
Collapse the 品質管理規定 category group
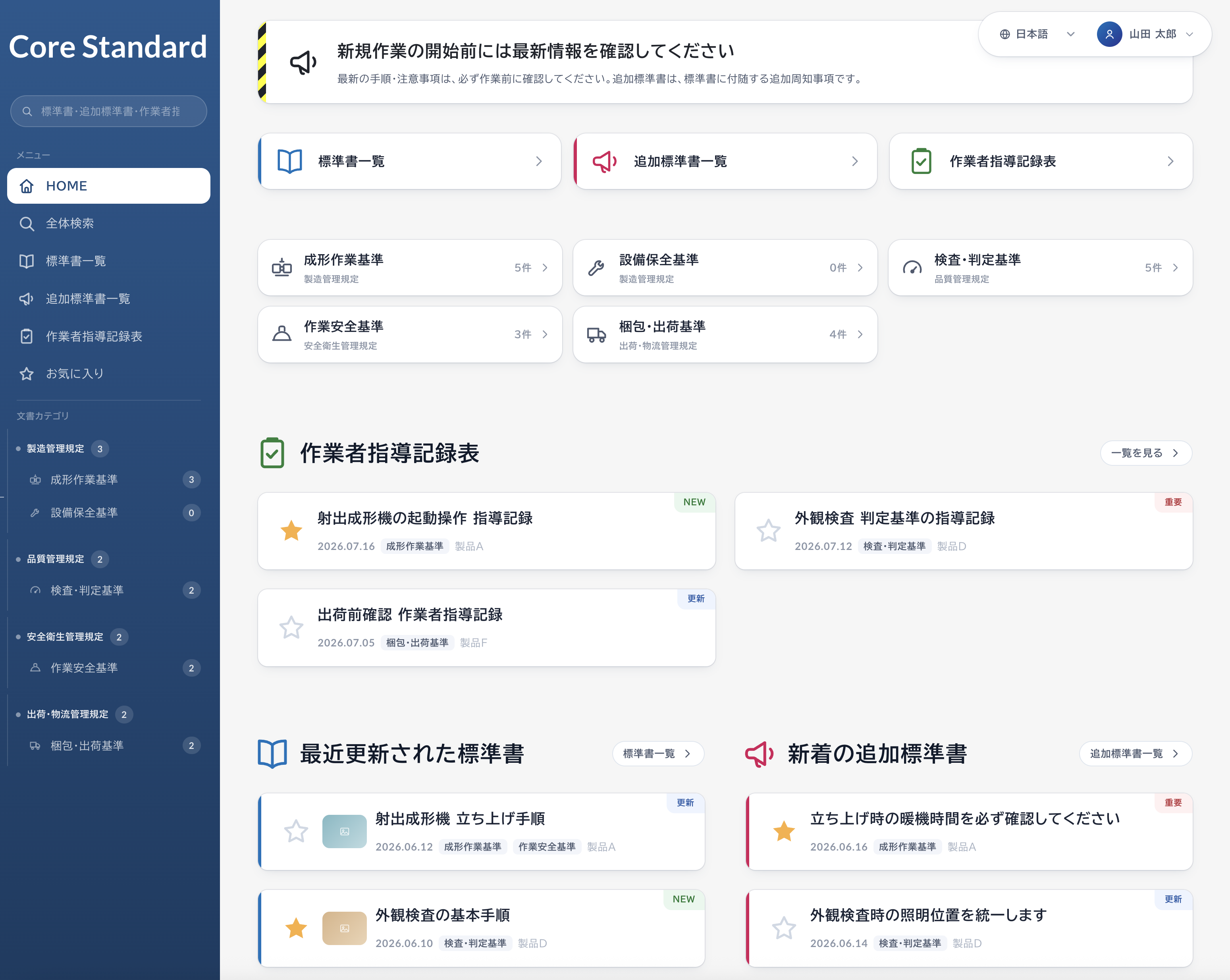[55, 559]
